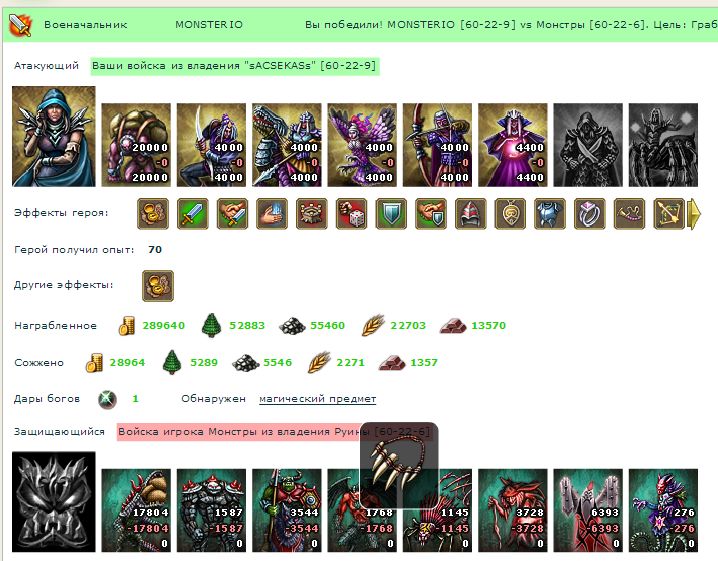Click the ring hero effect icon

590,213
